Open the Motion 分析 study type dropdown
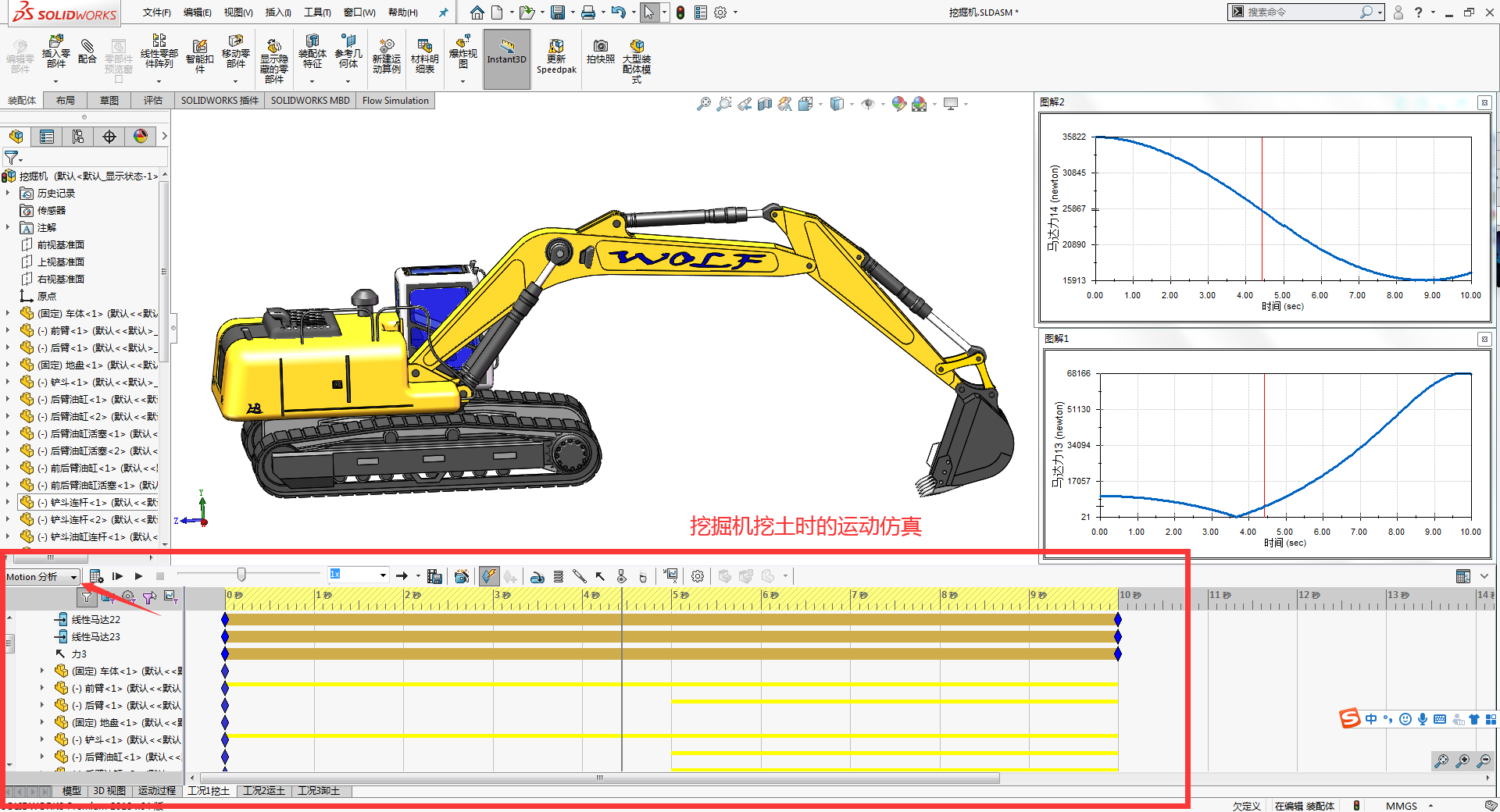The height and width of the screenshot is (812, 1500). point(73,577)
